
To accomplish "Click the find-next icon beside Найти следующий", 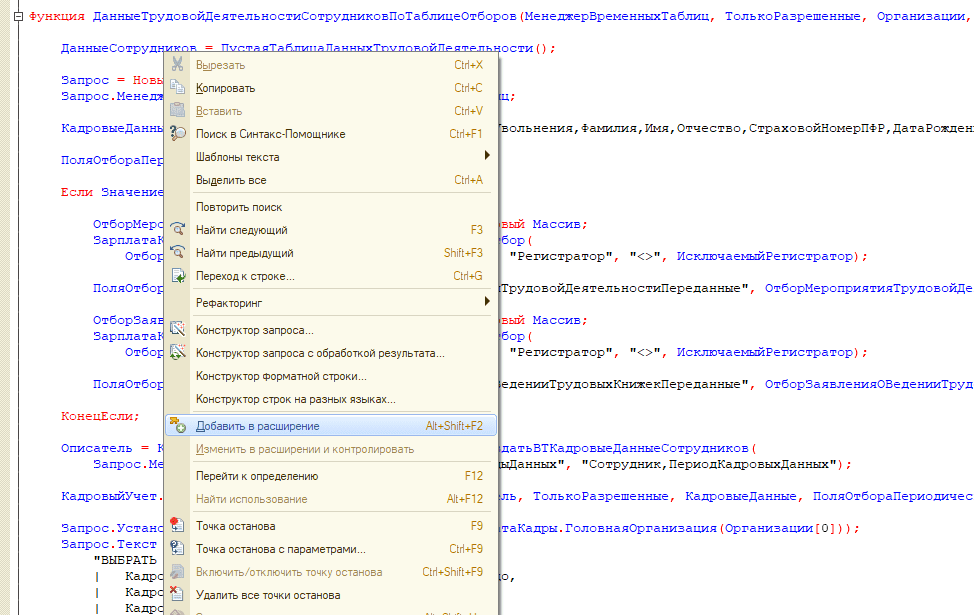I will point(178,229).
